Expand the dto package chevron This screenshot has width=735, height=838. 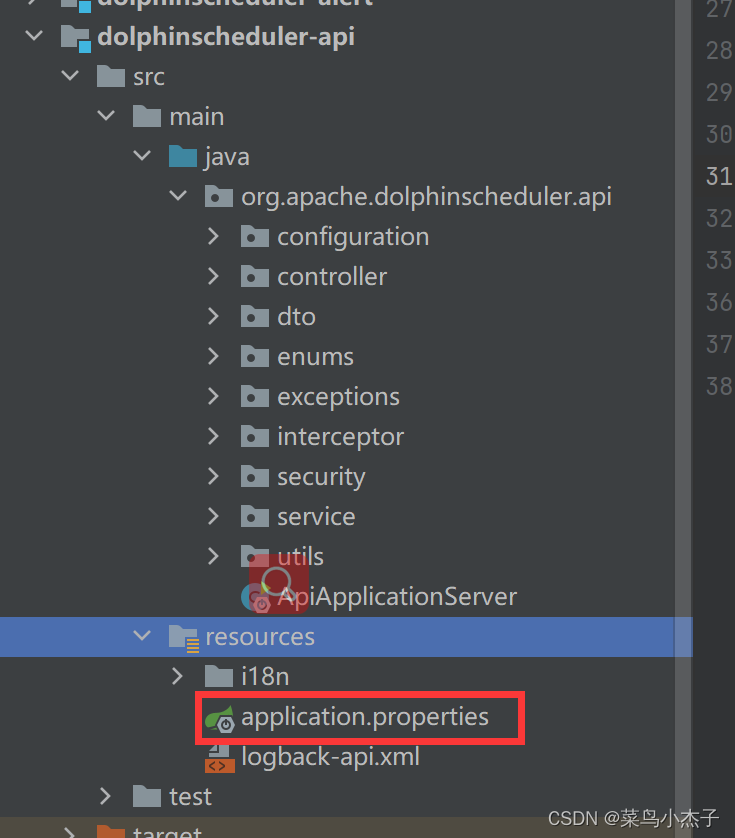(x=213, y=316)
